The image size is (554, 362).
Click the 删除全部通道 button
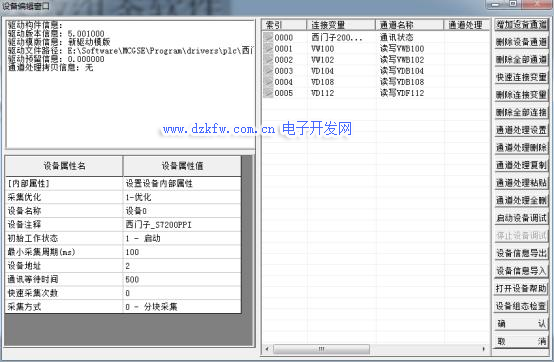point(521,59)
